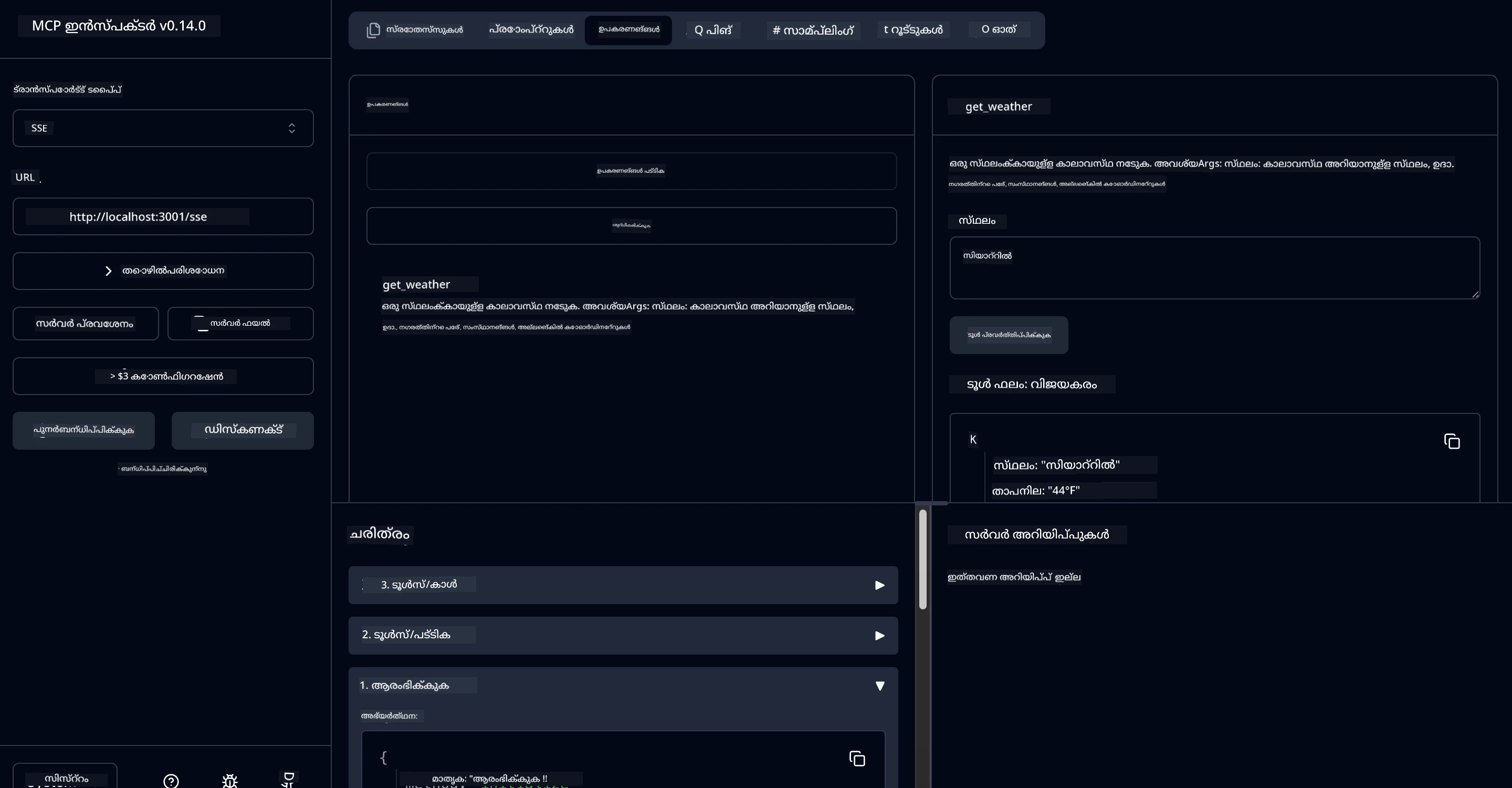Viewport: 1512px width, 788px height.
Task: Expand the കോൺഫിഗറേഷൻ section
Action: click(163, 376)
